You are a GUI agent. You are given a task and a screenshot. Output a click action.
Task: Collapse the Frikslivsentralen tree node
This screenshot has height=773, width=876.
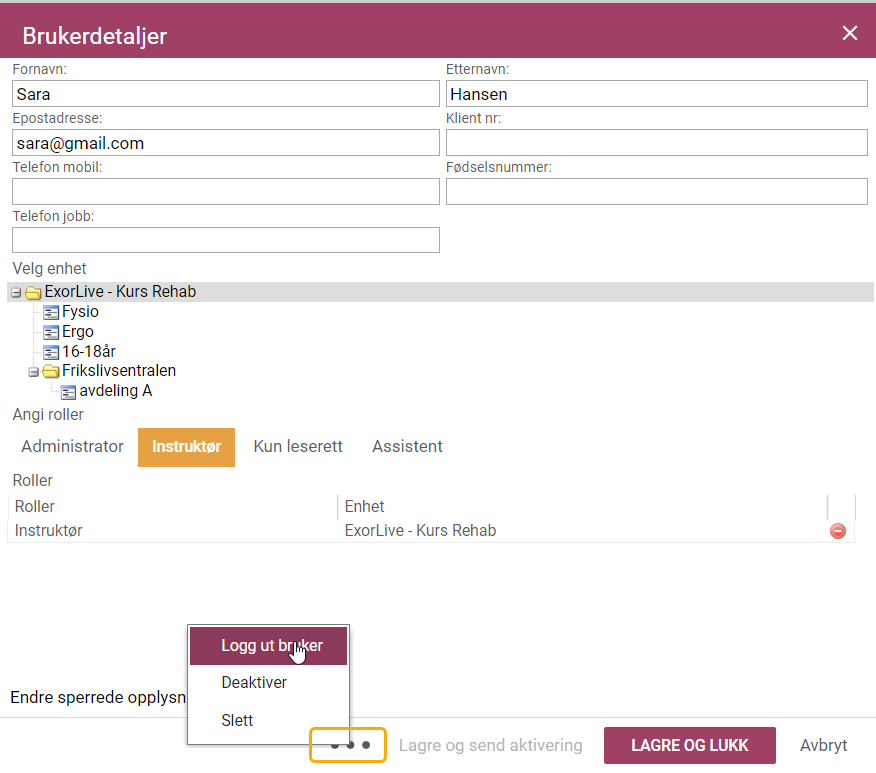coord(34,371)
